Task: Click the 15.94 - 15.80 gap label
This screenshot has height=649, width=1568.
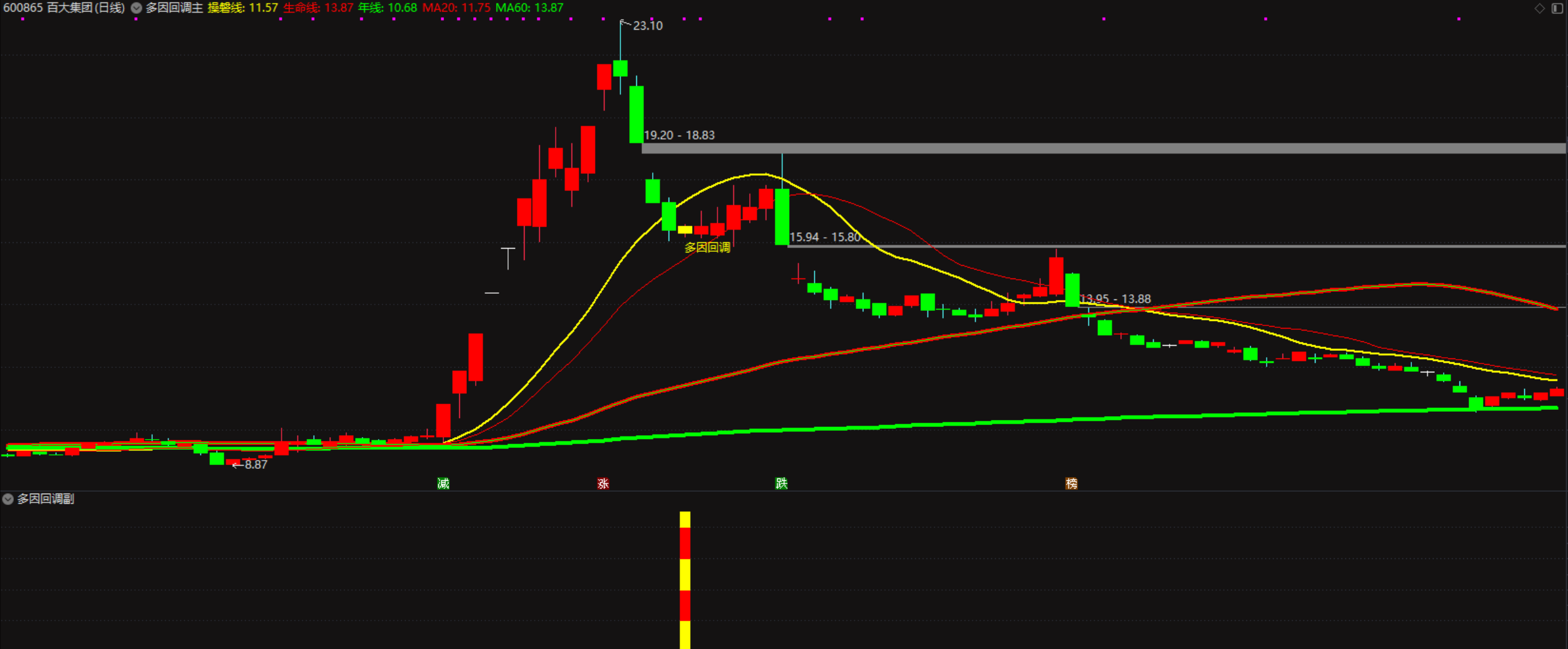Action: click(x=825, y=237)
